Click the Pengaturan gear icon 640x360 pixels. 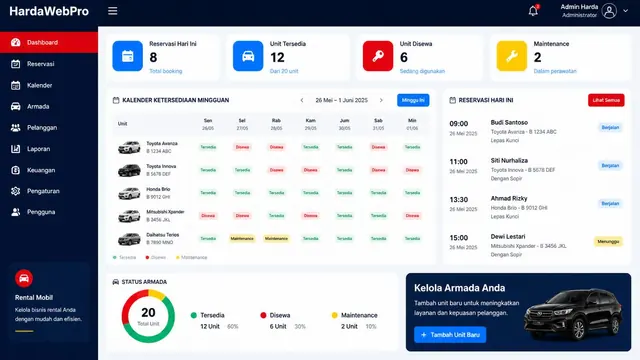16,191
